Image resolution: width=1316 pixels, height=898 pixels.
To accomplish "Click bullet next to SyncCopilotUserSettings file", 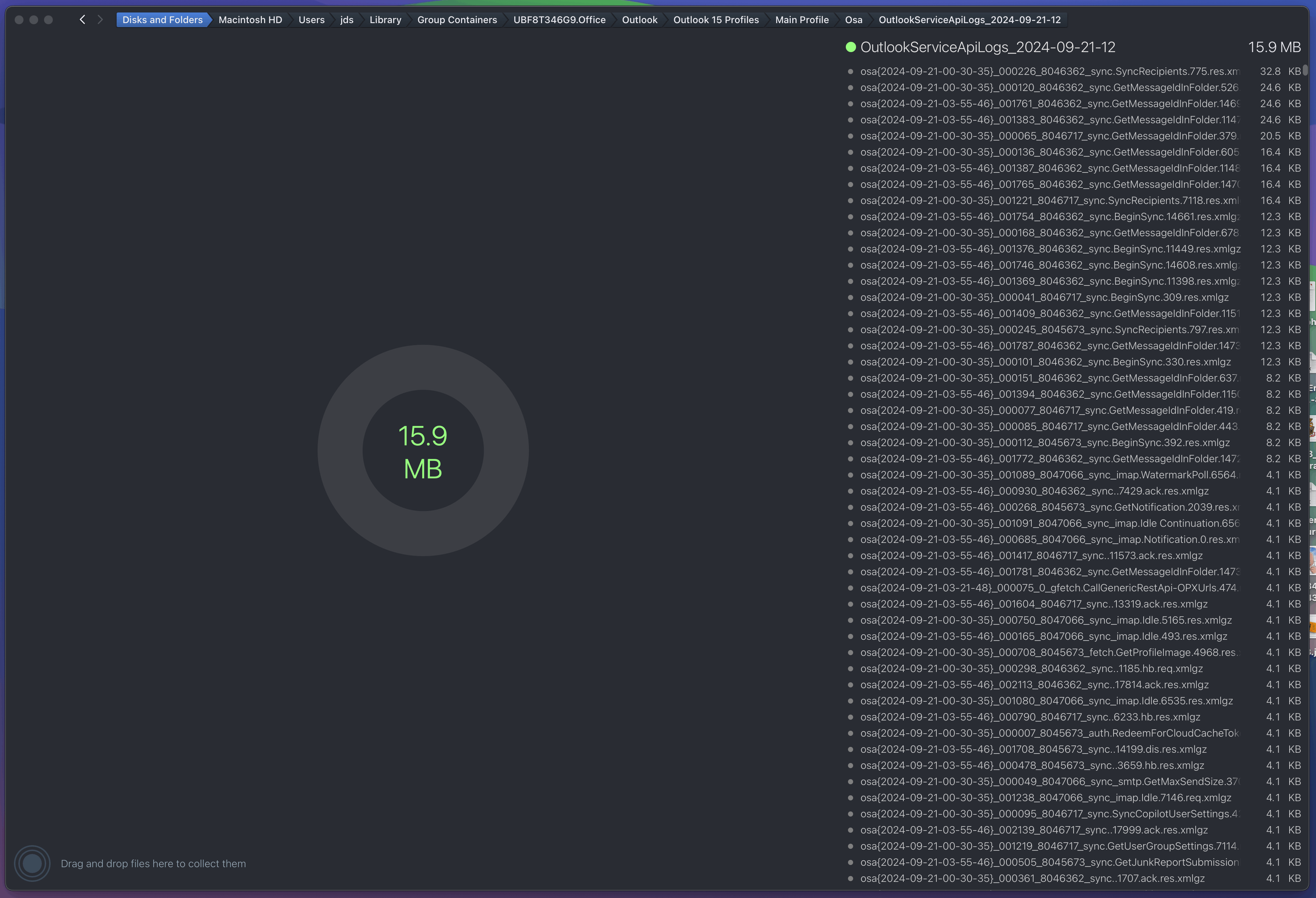I will (851, 814).
